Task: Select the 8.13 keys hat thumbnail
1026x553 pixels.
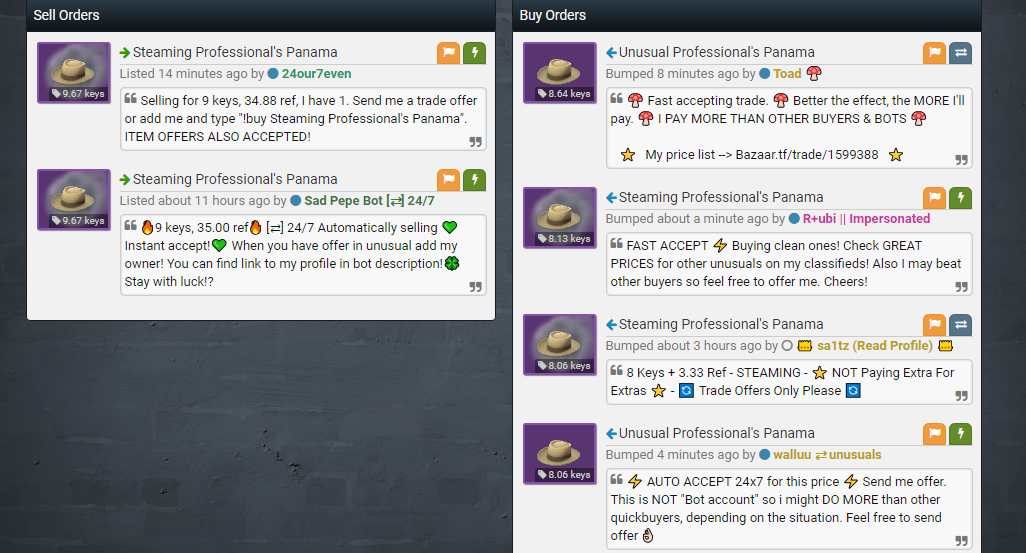Action: (560, 218)
